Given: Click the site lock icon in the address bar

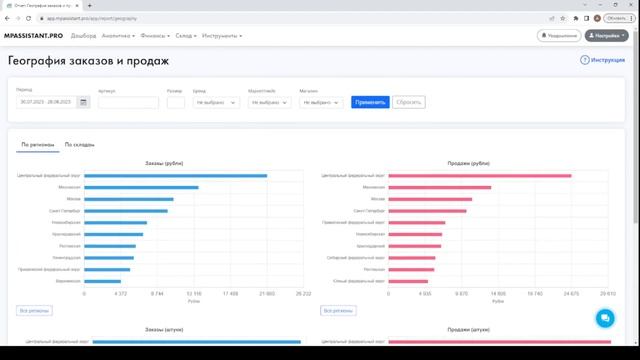Looking at the screenshot, I should point(42,18).
